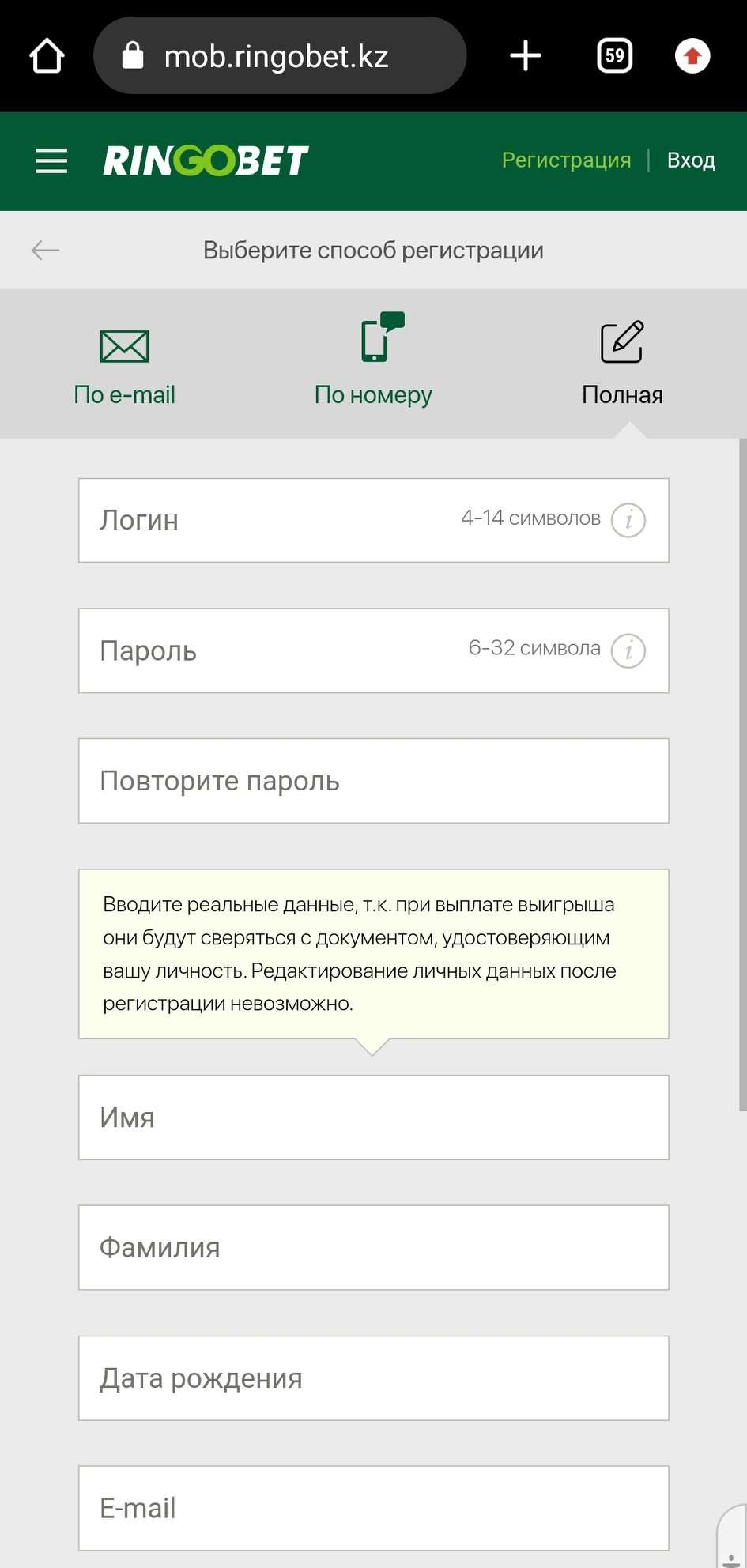
Task: Show info tooltip for Пароль field
Action: [x=628, y=650]
